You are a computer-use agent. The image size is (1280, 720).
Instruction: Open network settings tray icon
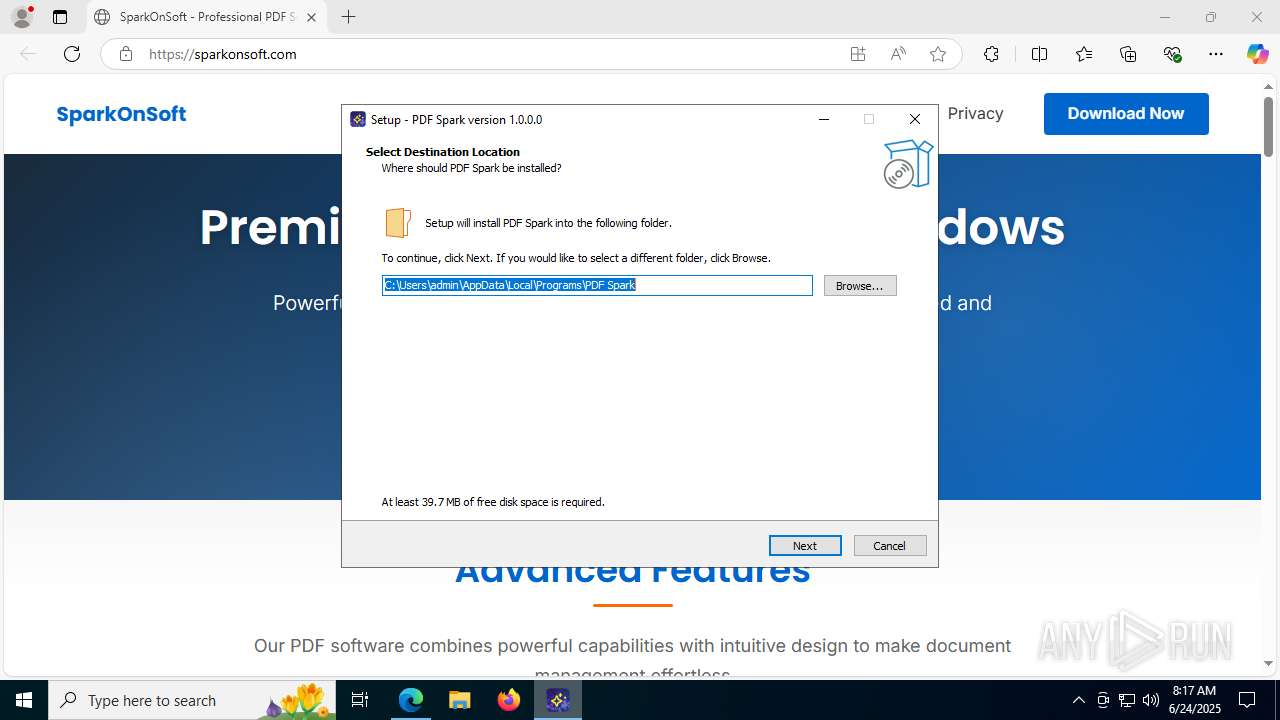coord(1127,700)
